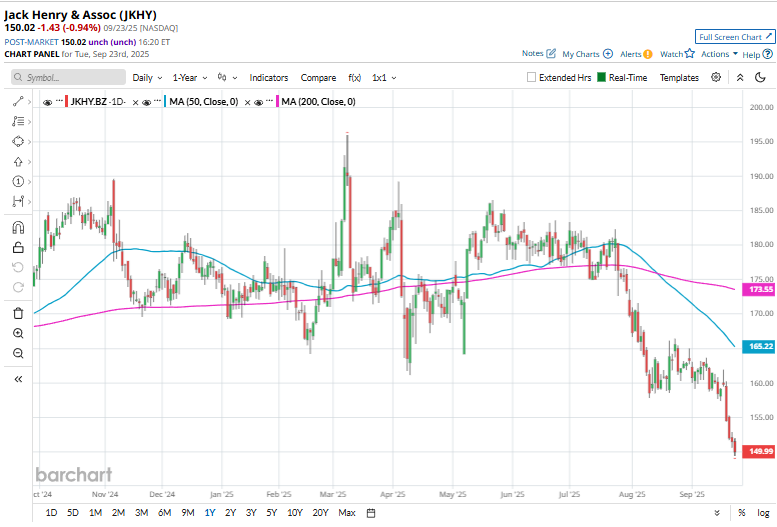The width and height of the screenshot is (777, 527).
Task: Click the red JKHY.BZ color swatch
Action: 66,102
